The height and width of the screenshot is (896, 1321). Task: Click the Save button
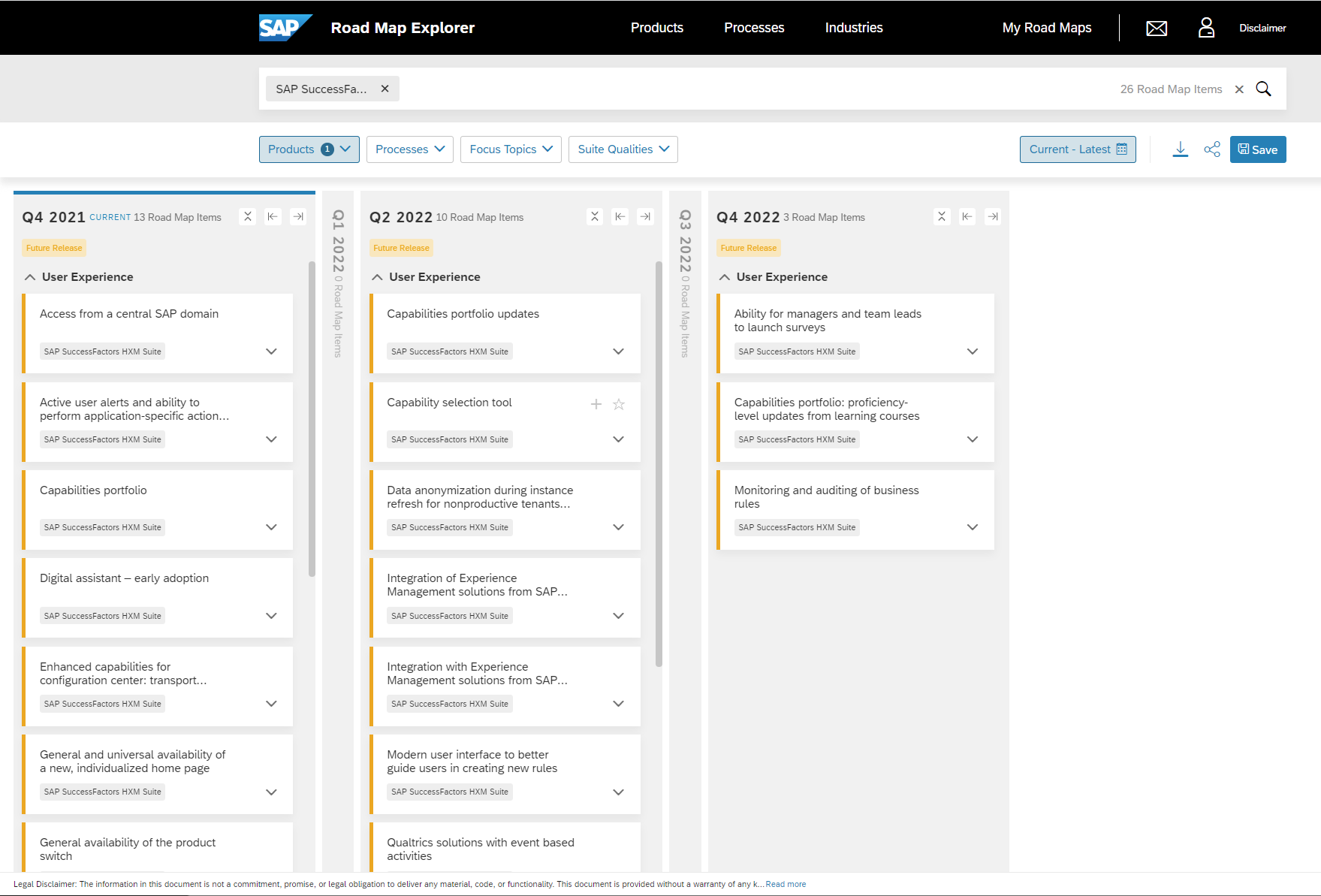(1258, 149)
